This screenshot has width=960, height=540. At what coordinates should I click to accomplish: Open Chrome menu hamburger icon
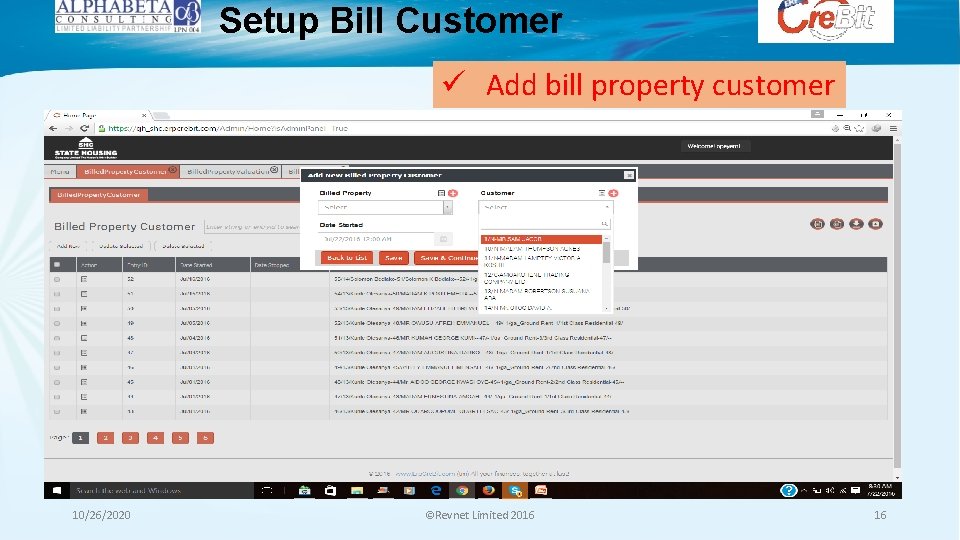coord(893,129)
